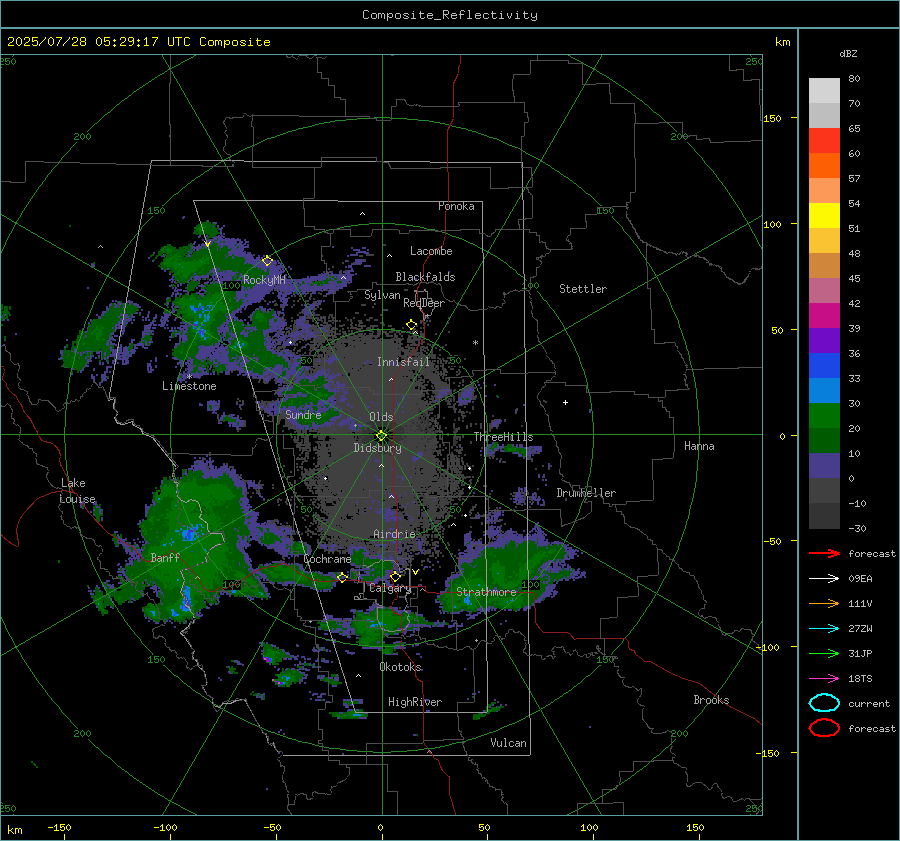
Task: Click the cyan current oval legend icon
Action: pos(824,703)
